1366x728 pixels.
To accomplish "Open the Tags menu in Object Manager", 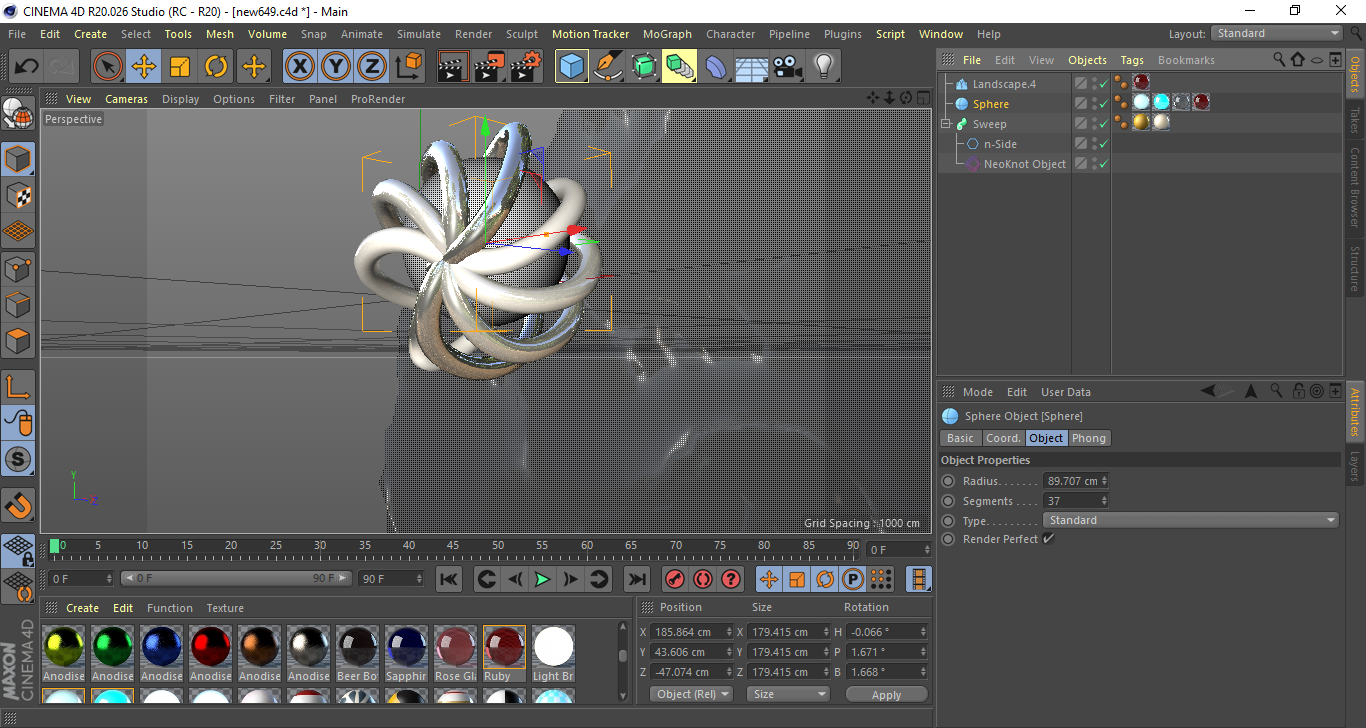I will tap(1132, 60).
